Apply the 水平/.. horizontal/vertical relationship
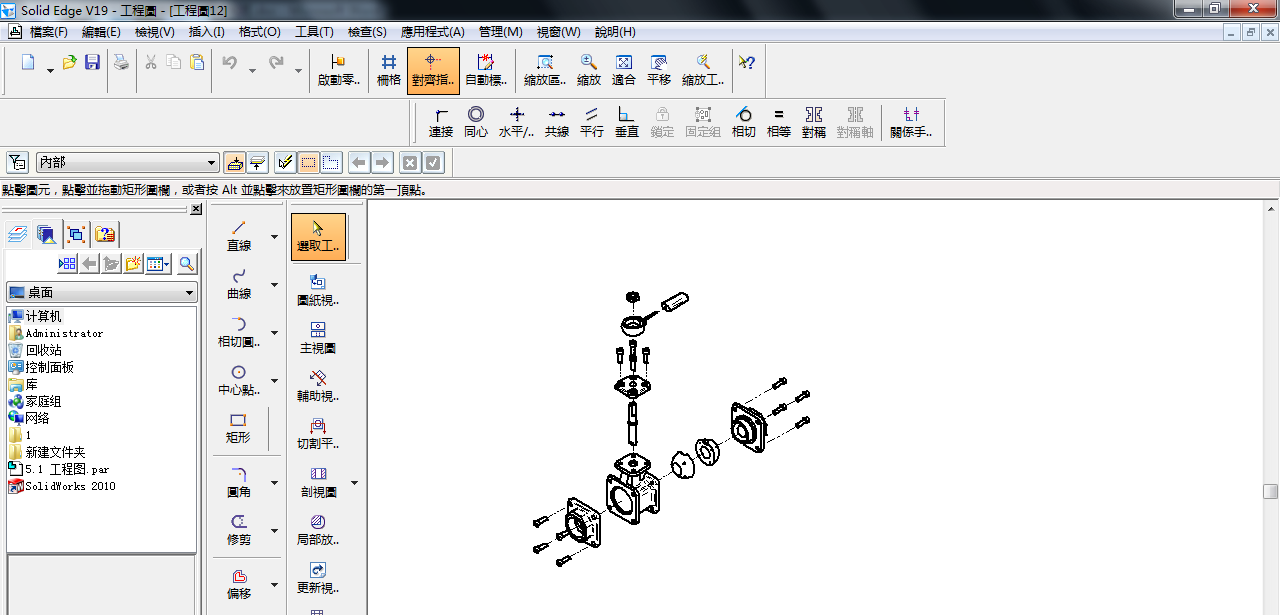Screen dimensions: 1280x615 coord(517,122)
